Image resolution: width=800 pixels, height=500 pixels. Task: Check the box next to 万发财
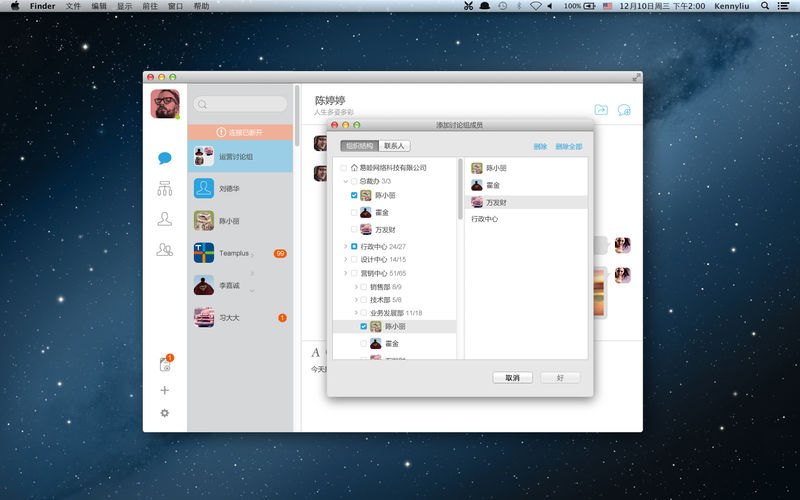(354, 229)
